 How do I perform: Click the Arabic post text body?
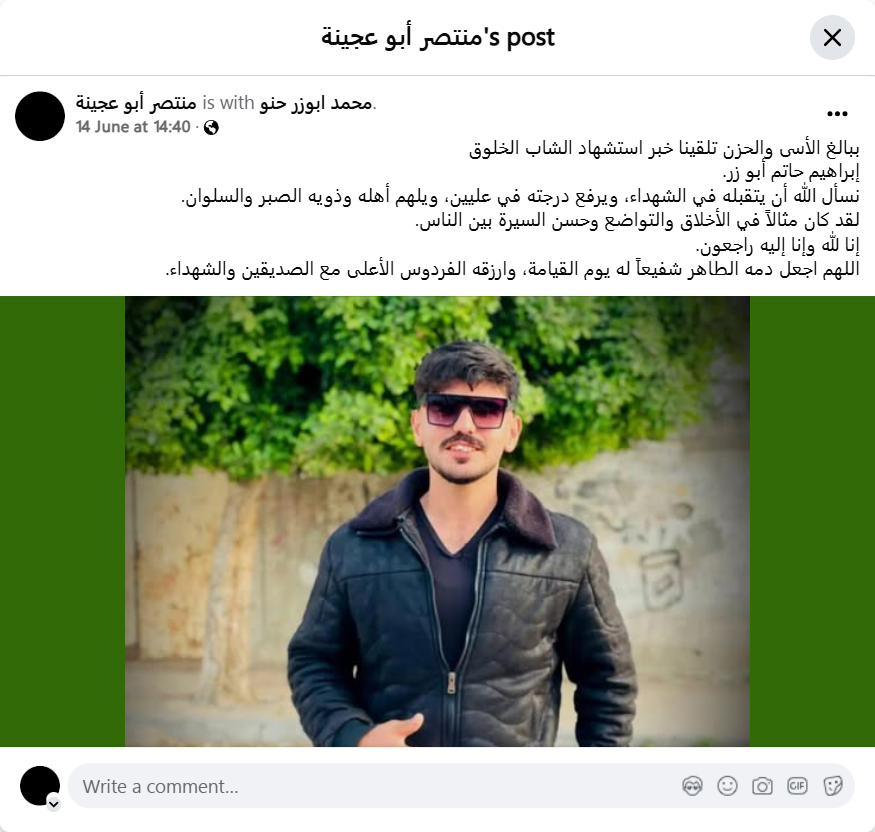coord(512,209)
